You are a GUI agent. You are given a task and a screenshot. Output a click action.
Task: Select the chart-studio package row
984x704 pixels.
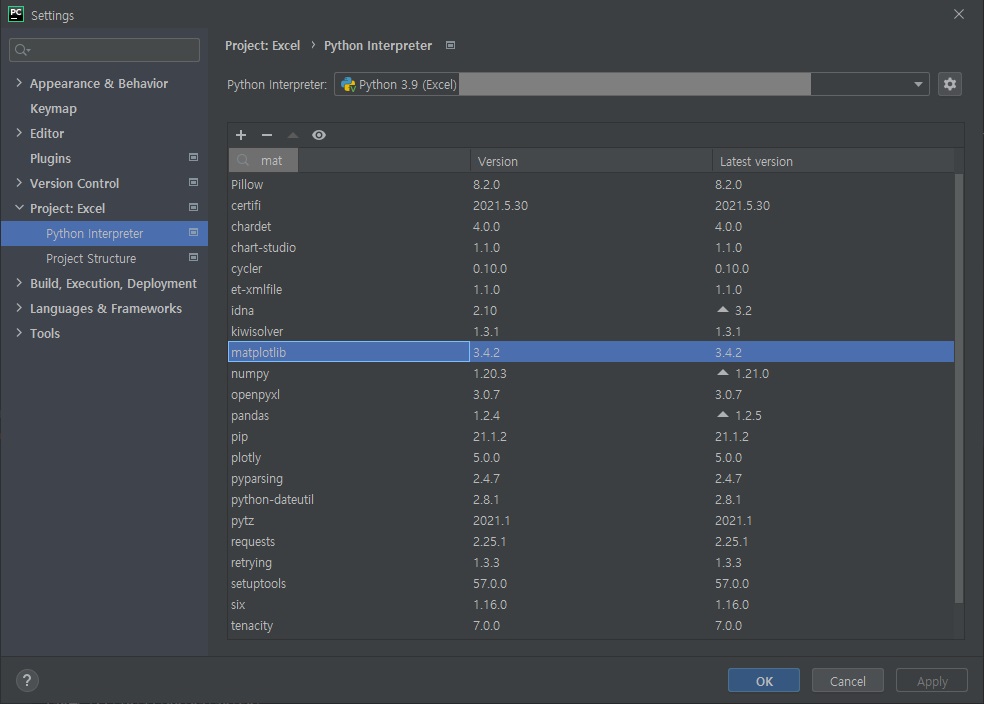point(591,247)
